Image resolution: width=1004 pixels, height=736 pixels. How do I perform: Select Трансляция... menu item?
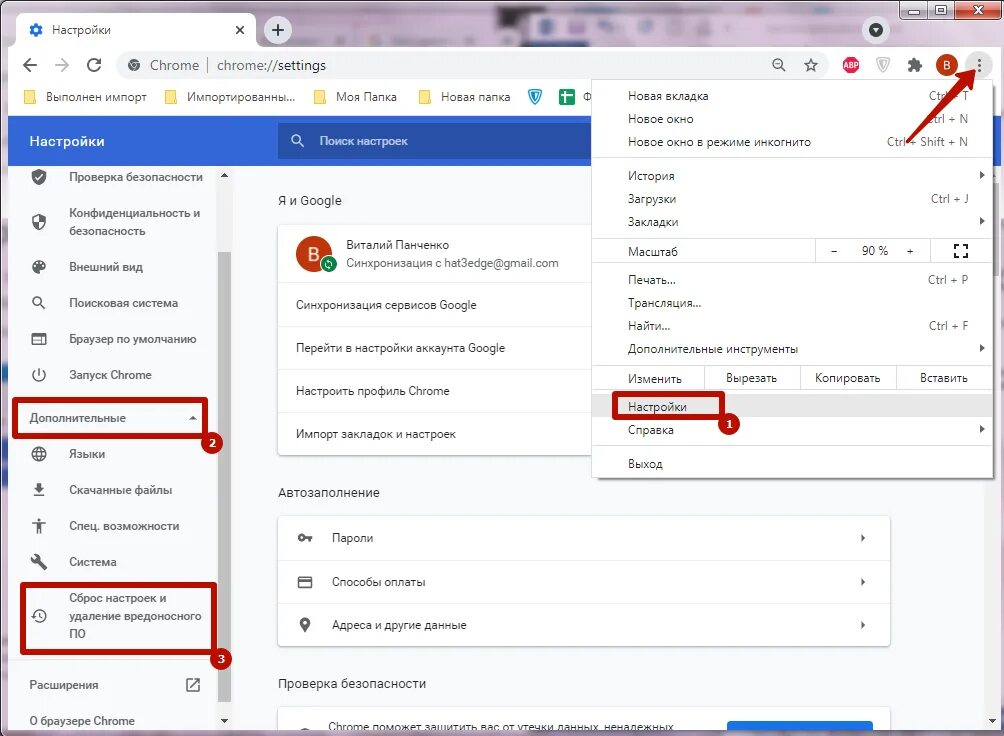(791, 302)
